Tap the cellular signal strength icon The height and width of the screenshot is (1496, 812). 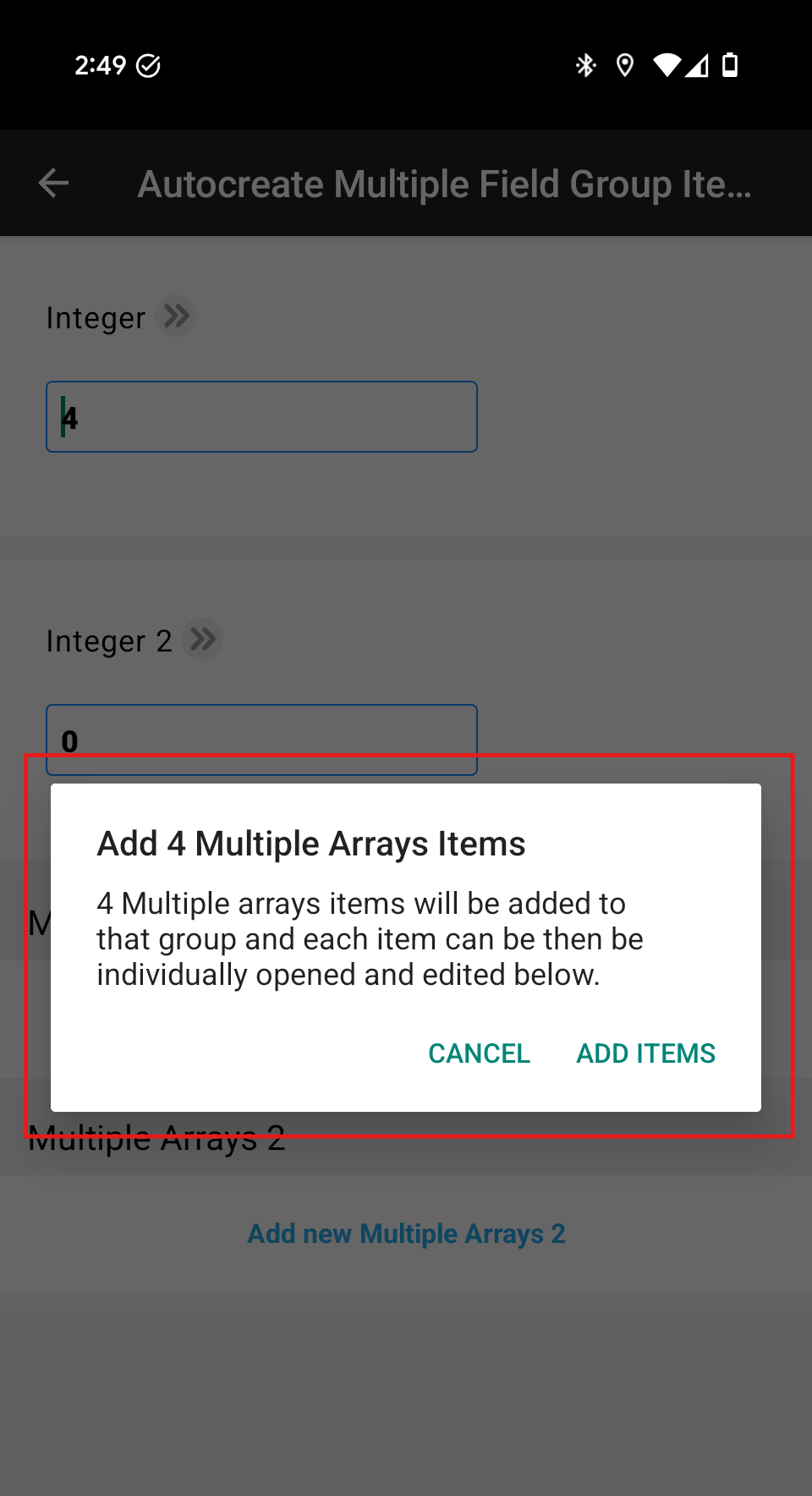[x=697, y=65]
